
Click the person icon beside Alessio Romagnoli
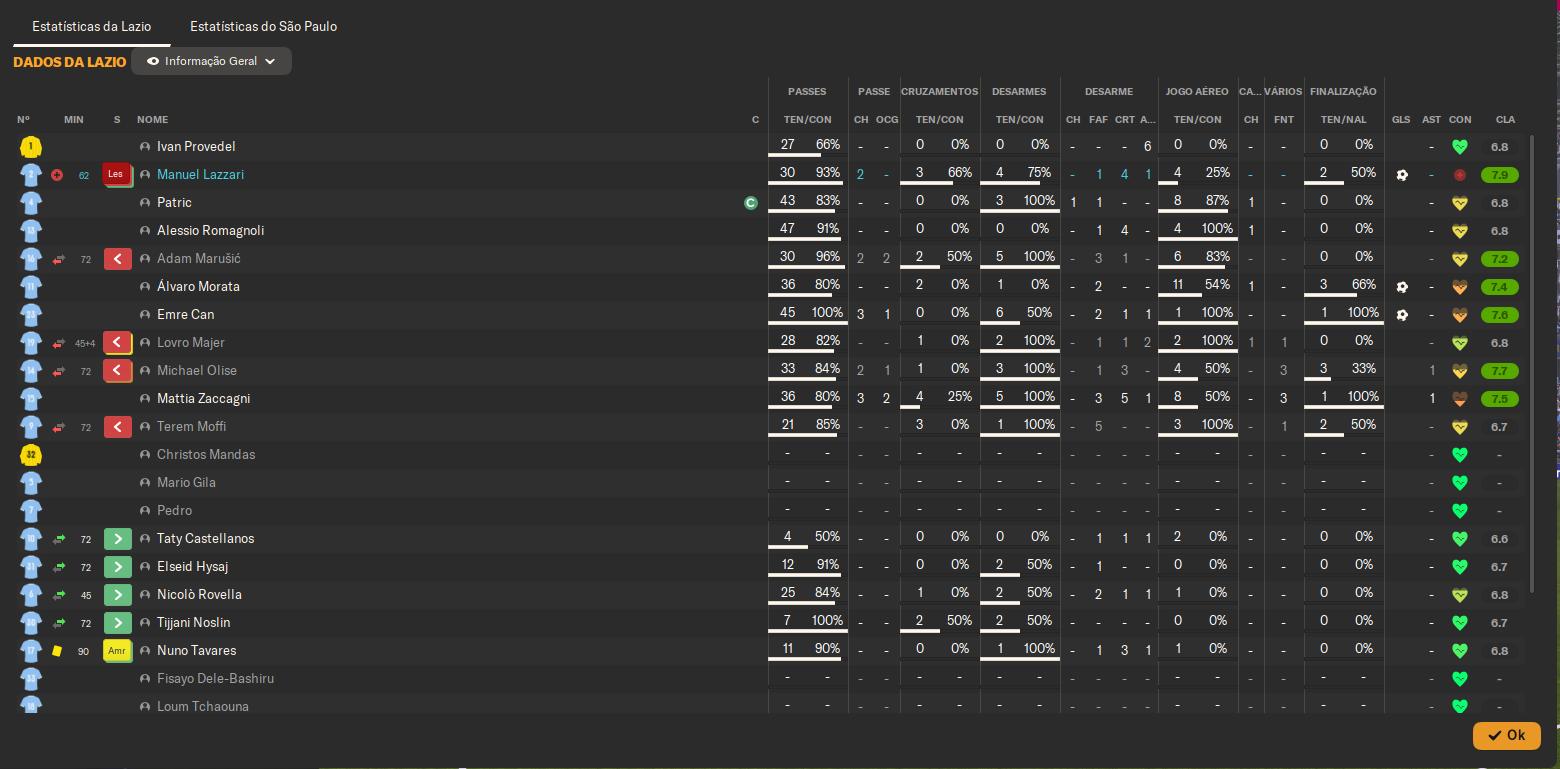[x=145, y=231]
